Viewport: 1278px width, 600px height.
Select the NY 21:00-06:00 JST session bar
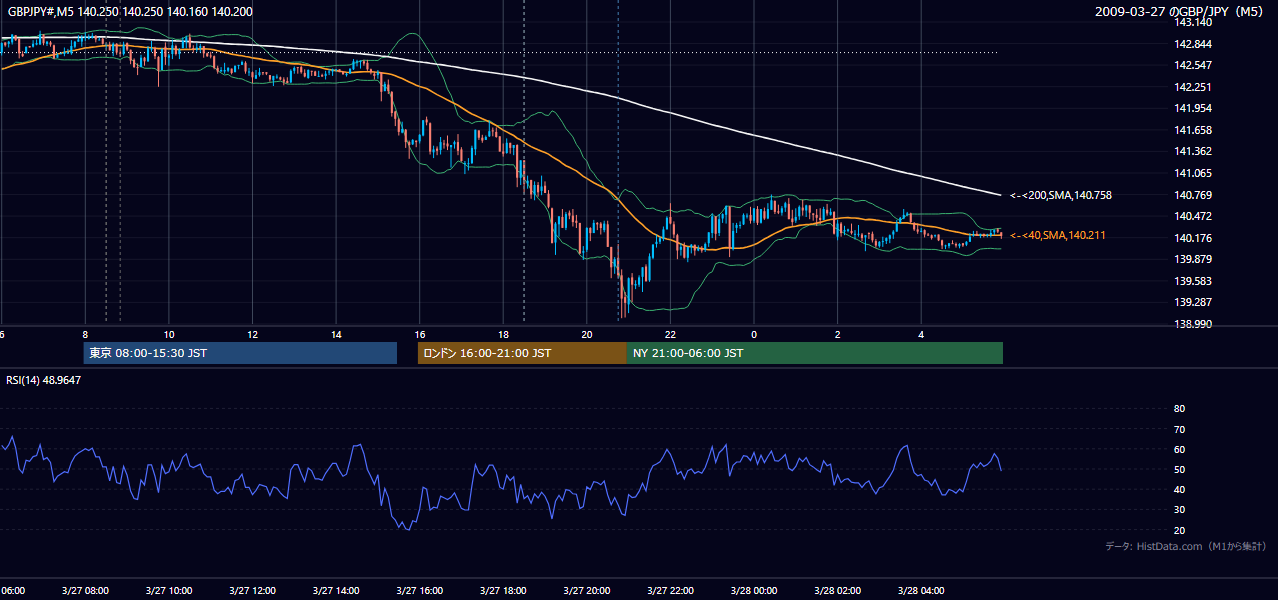click(815, 353)
